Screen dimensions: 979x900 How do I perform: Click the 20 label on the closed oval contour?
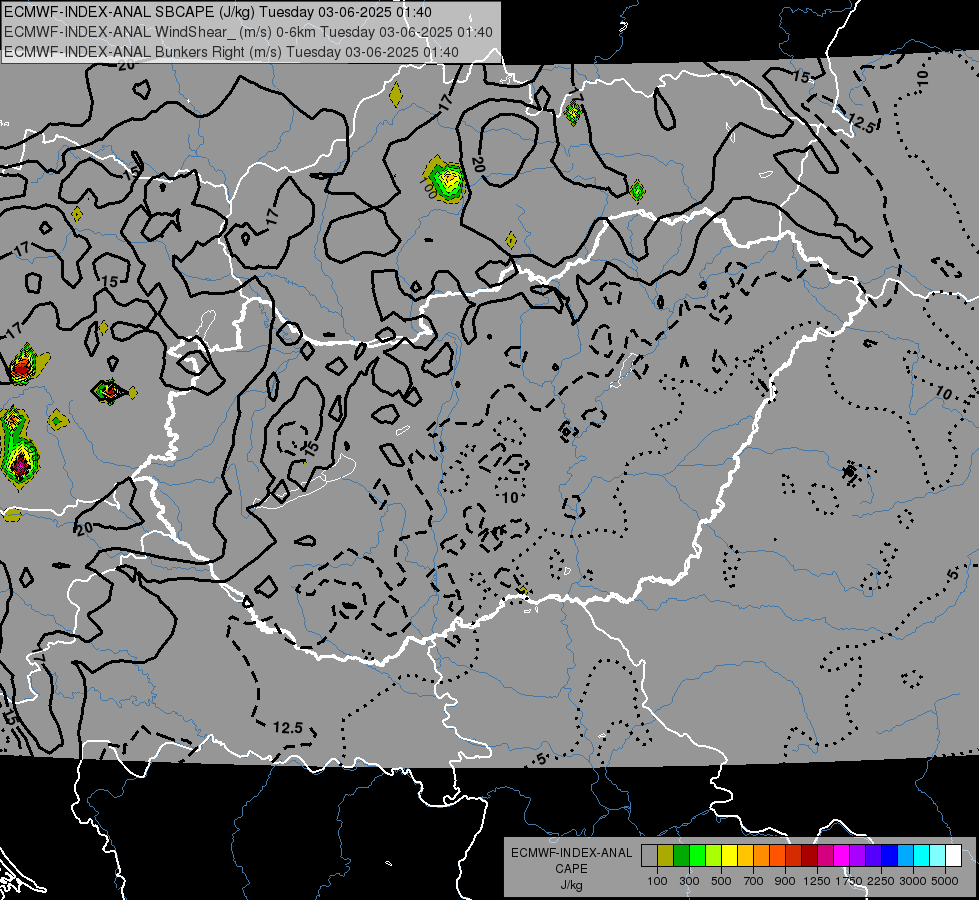click(478, 164)
